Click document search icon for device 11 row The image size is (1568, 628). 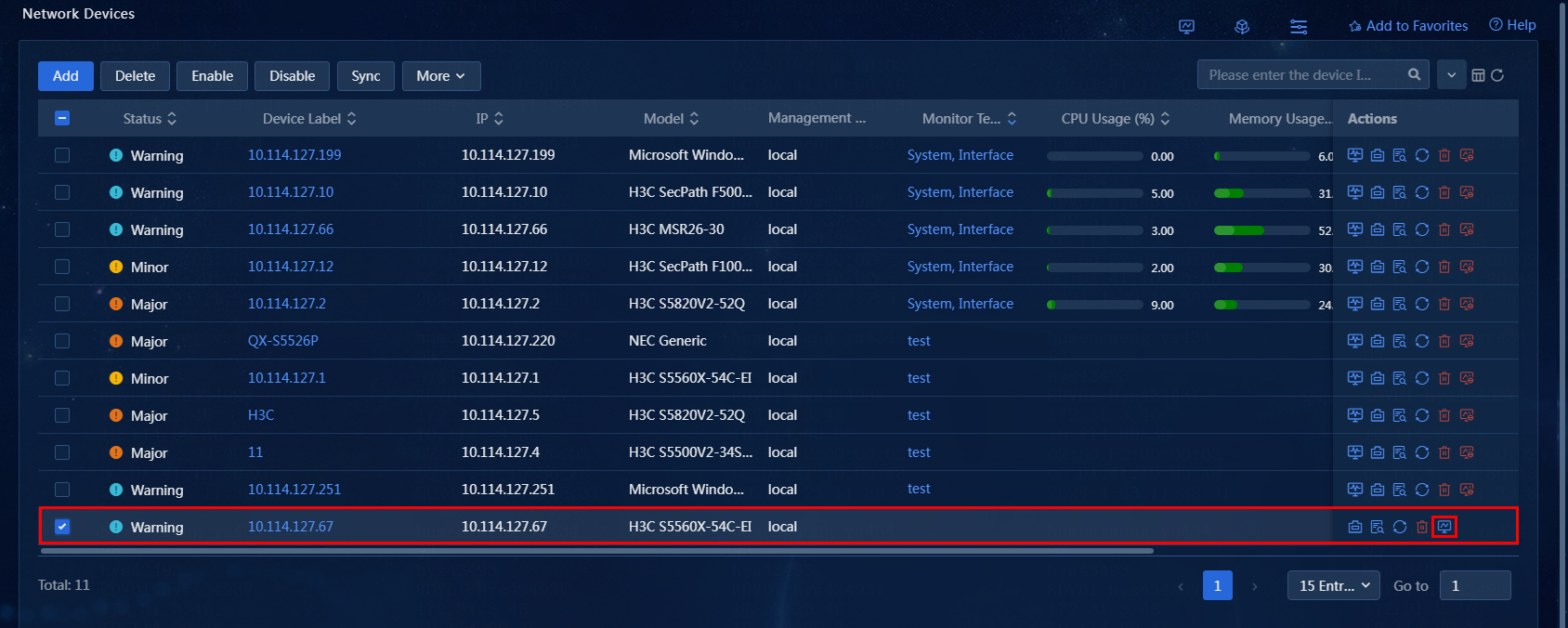coord(1400,452)
